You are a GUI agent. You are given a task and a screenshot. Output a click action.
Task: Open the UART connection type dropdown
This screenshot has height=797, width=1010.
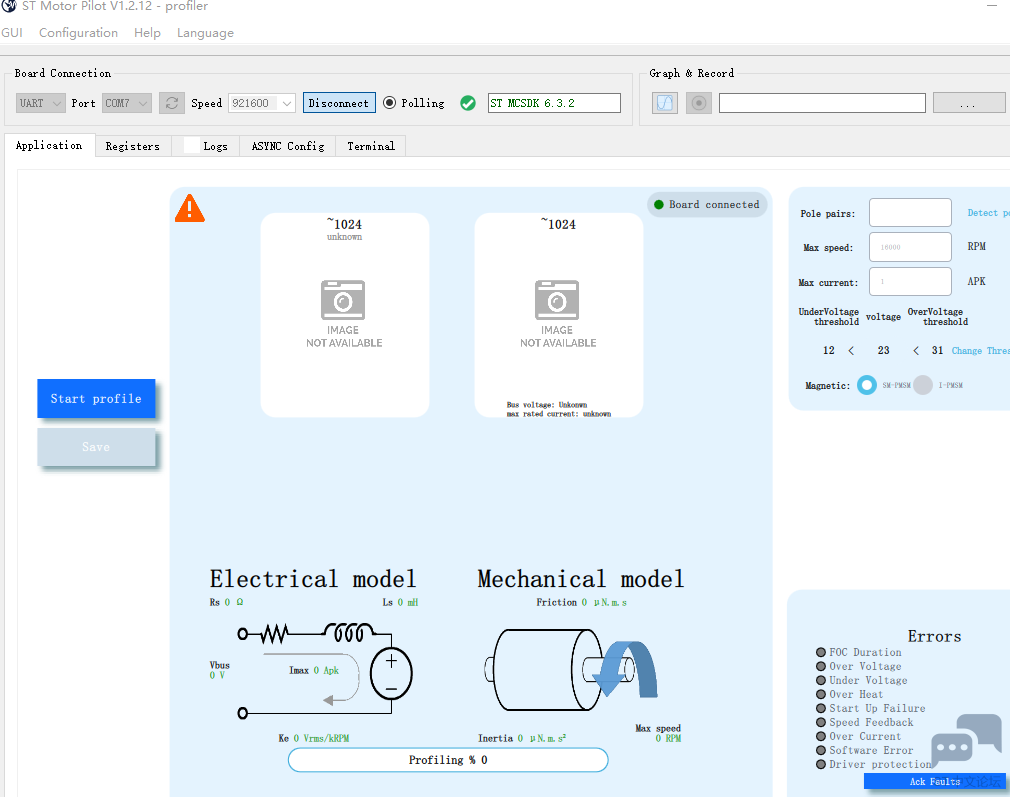[41, 103]
